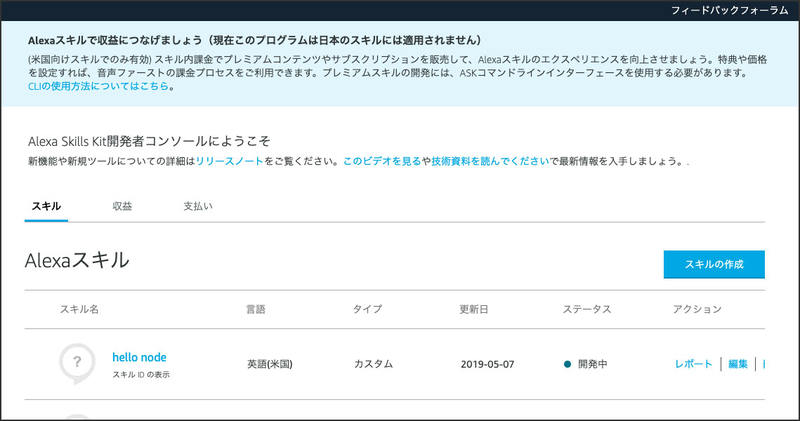
Task: Select the スキル tab
Action: pos(46,206)
